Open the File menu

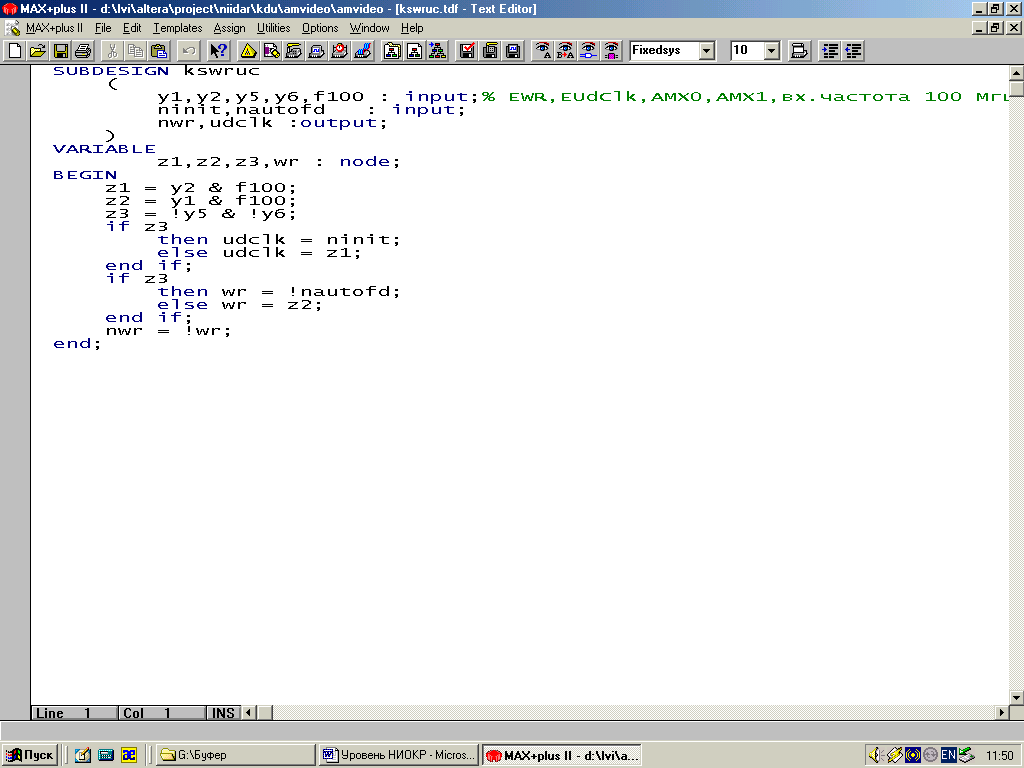103,28
